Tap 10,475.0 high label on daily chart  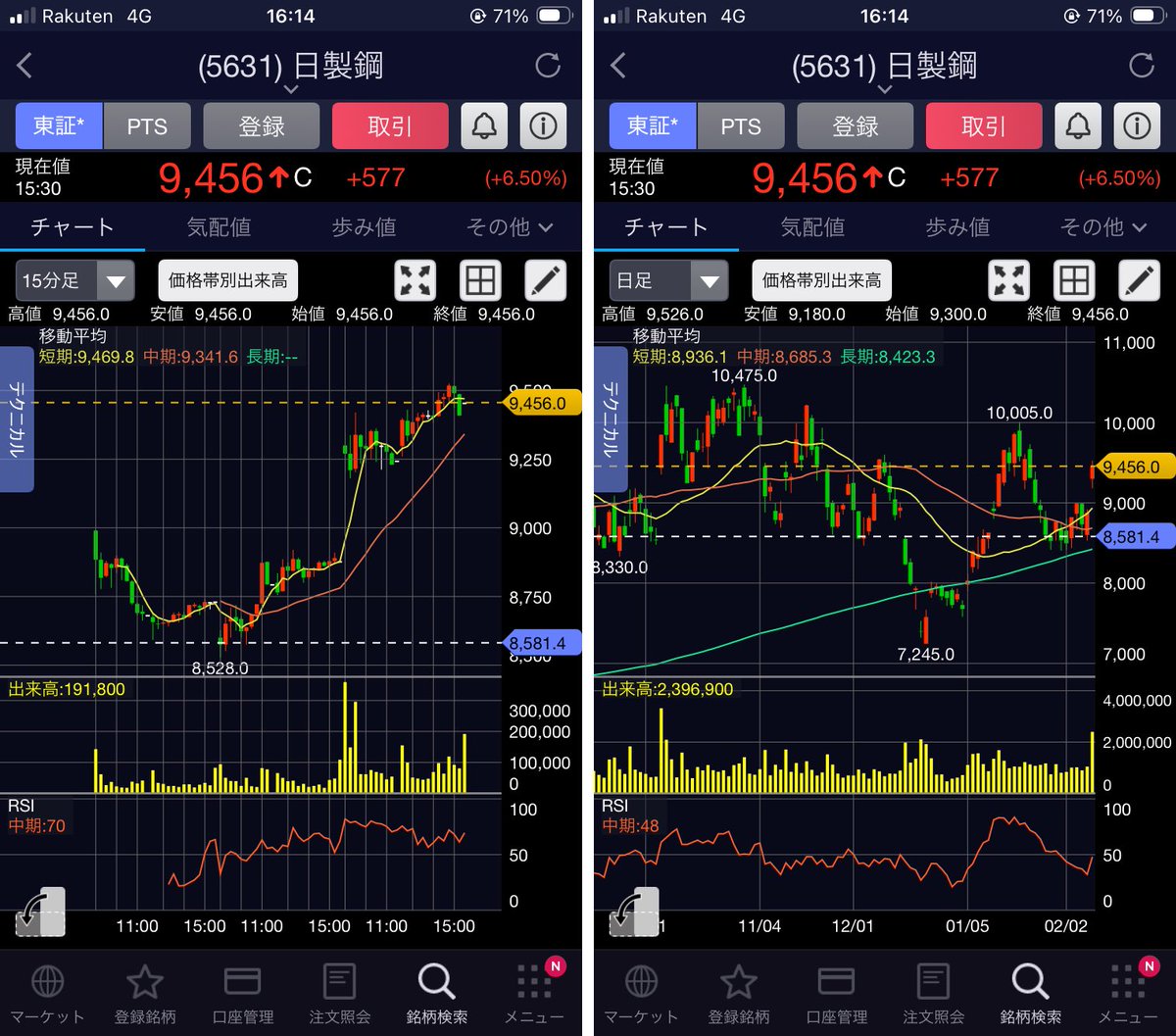[745, 375]
